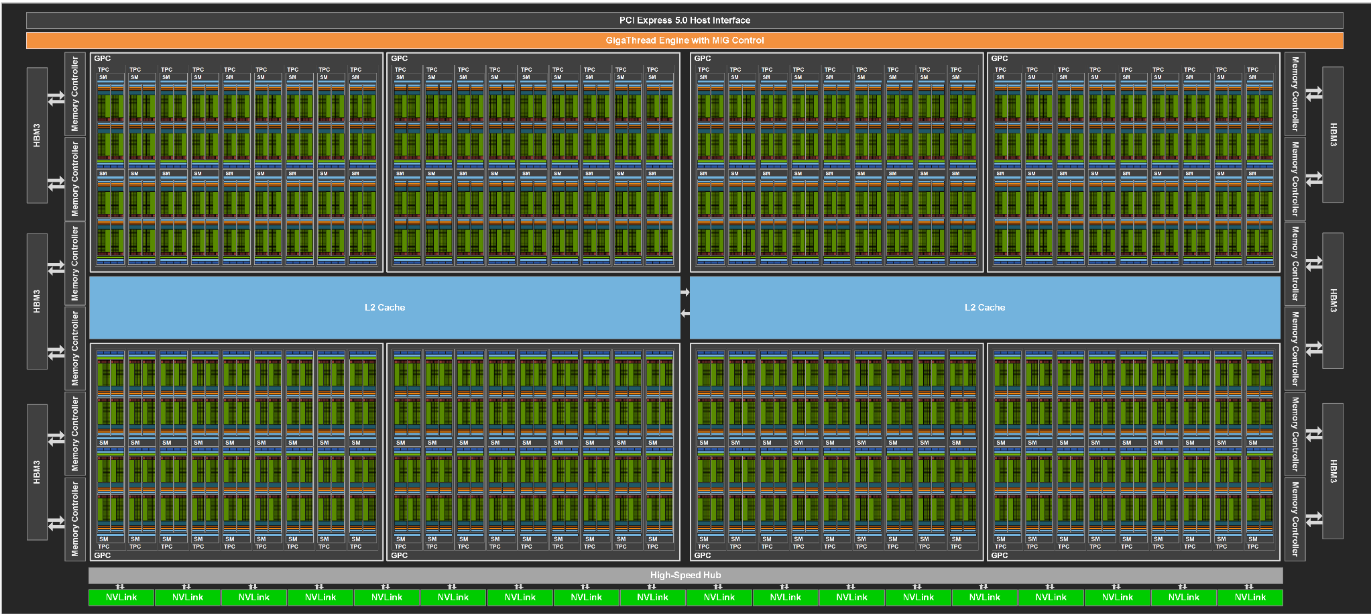Screen dimensions: 1371x614
Task: Click the GPC label of the top-left GPC
Action: (102, 59)
